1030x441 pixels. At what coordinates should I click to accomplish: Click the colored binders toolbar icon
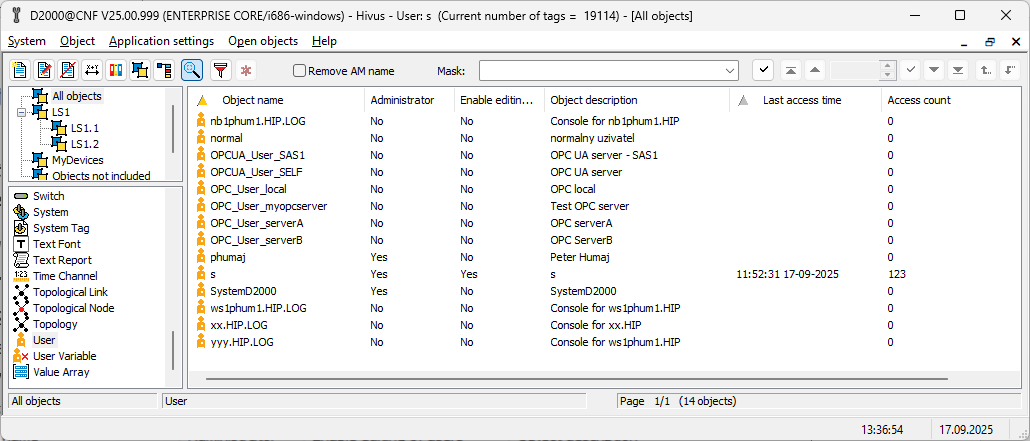[x=116, y=70]
